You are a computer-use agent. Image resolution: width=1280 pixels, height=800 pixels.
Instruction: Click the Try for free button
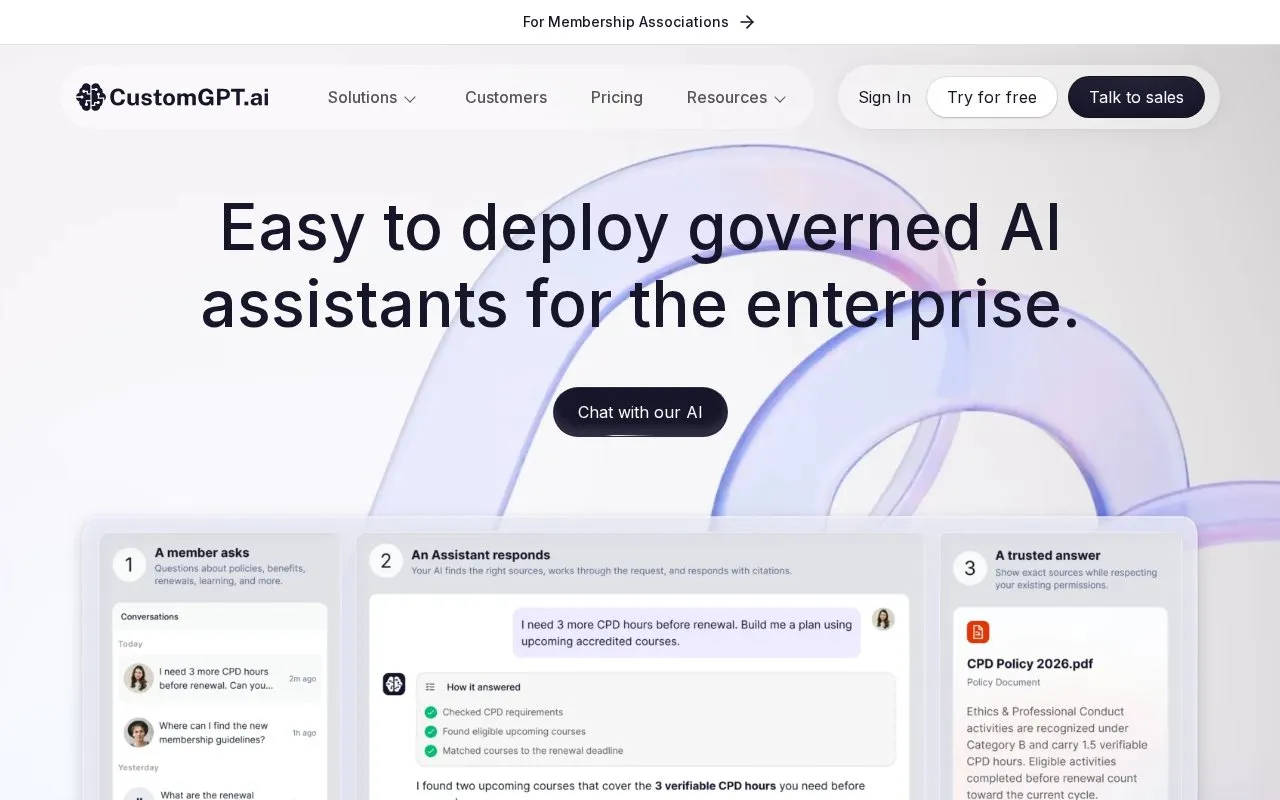[992, 97]
